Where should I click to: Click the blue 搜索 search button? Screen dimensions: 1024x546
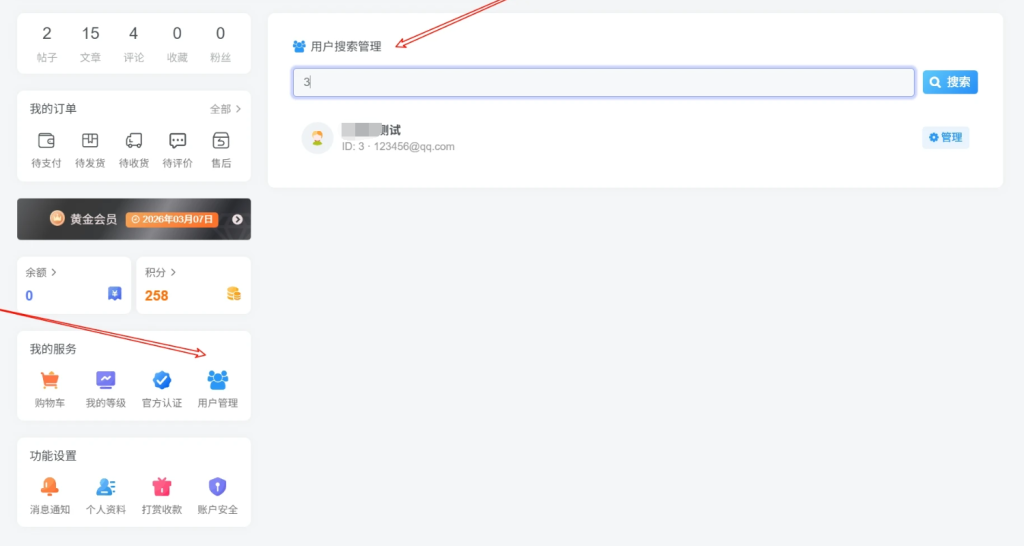(x=950, y=82)
